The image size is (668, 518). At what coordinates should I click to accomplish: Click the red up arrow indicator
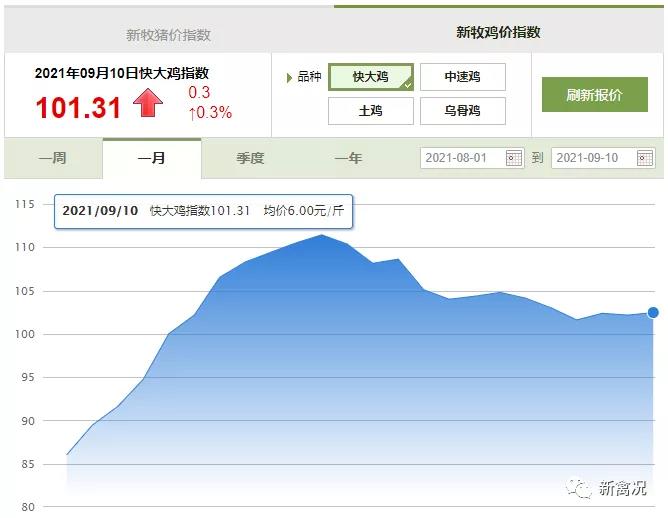coord(148,102)
